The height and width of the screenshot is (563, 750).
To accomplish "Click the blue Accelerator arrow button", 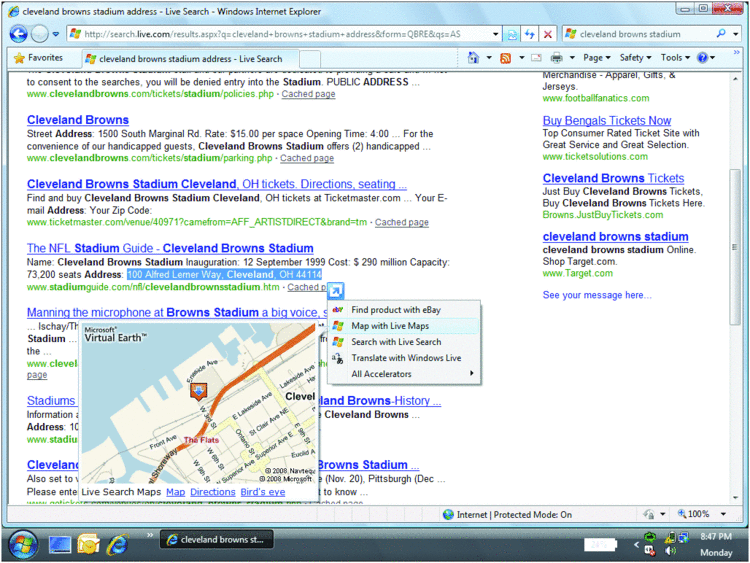I will (x=336, y=290).
